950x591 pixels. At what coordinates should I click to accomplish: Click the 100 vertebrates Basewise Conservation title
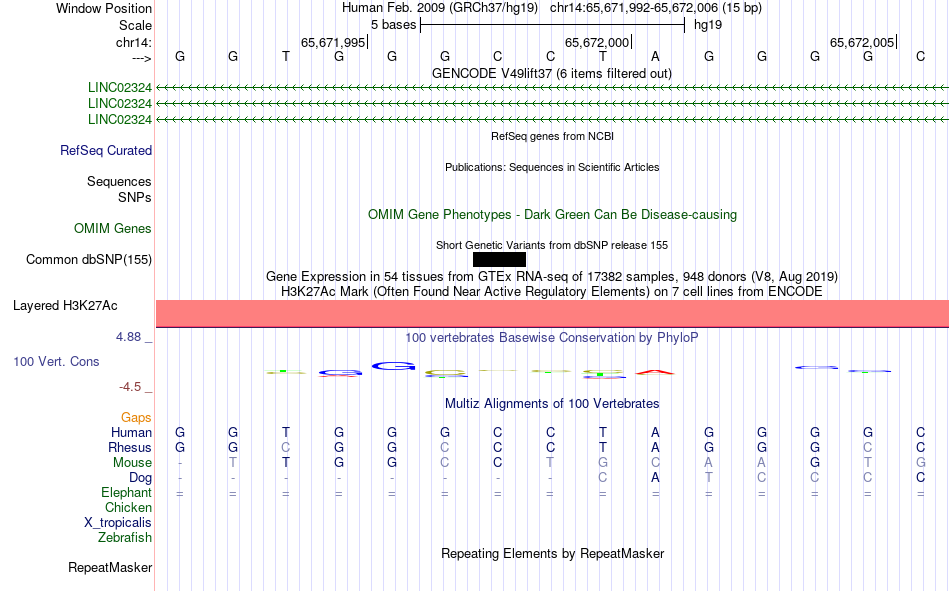pyautogui.click(x=551, y=338)
